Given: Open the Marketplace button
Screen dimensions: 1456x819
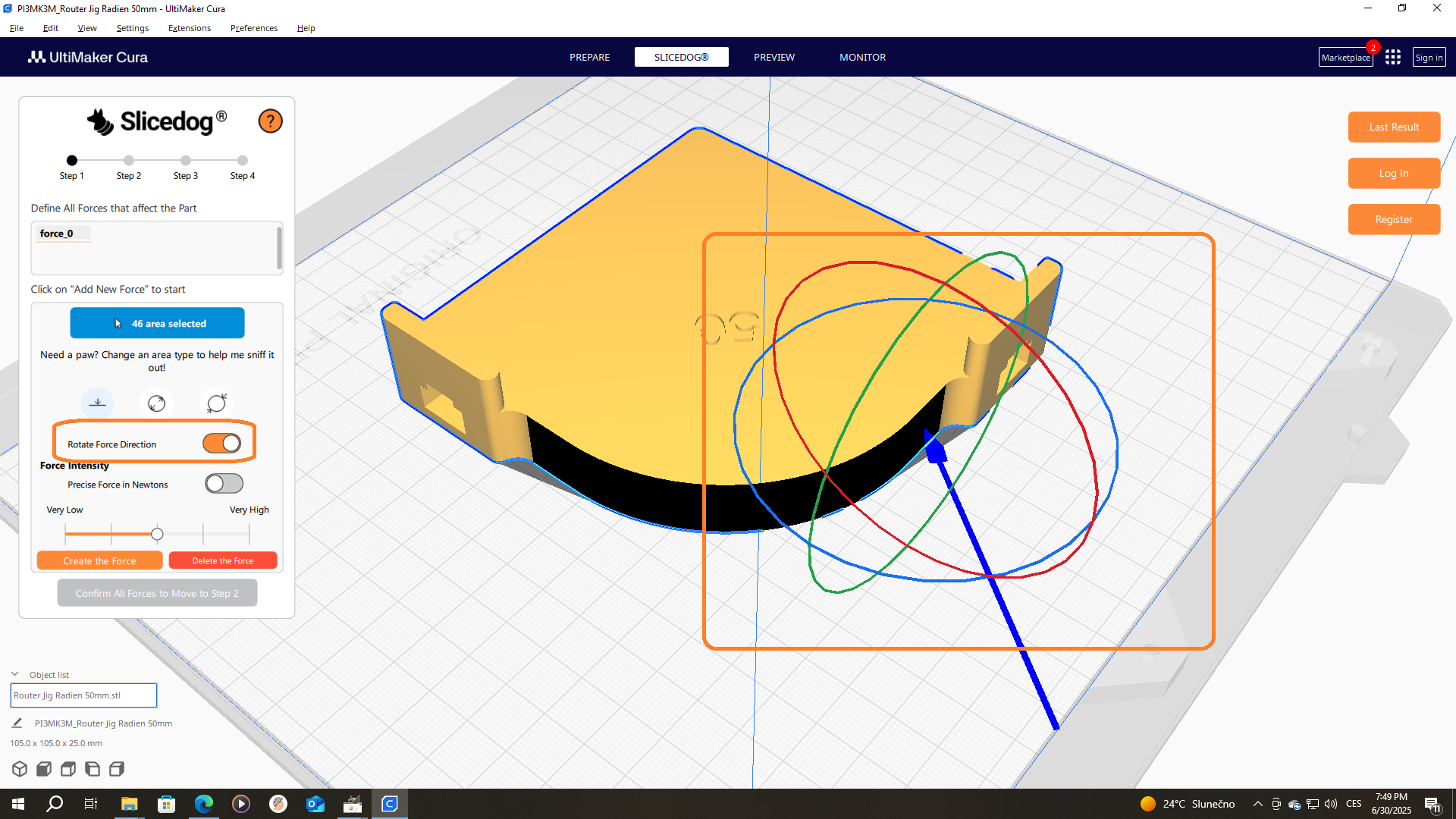Looking at the screenshot, I should [1345, 58].
